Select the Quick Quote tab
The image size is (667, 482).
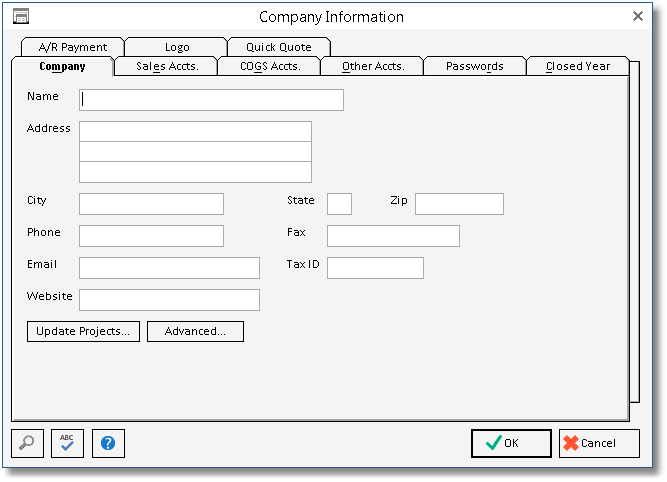(x=279, y=47)
